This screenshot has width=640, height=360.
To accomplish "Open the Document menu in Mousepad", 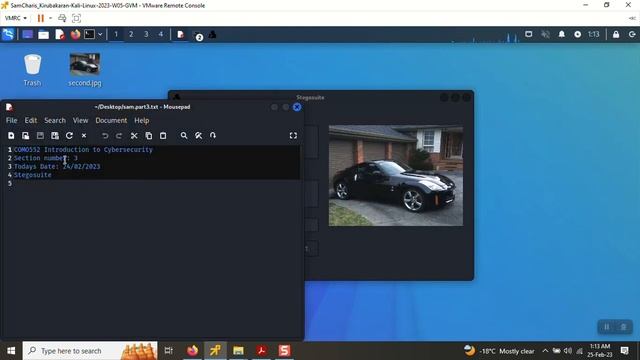I will point(111,120).
